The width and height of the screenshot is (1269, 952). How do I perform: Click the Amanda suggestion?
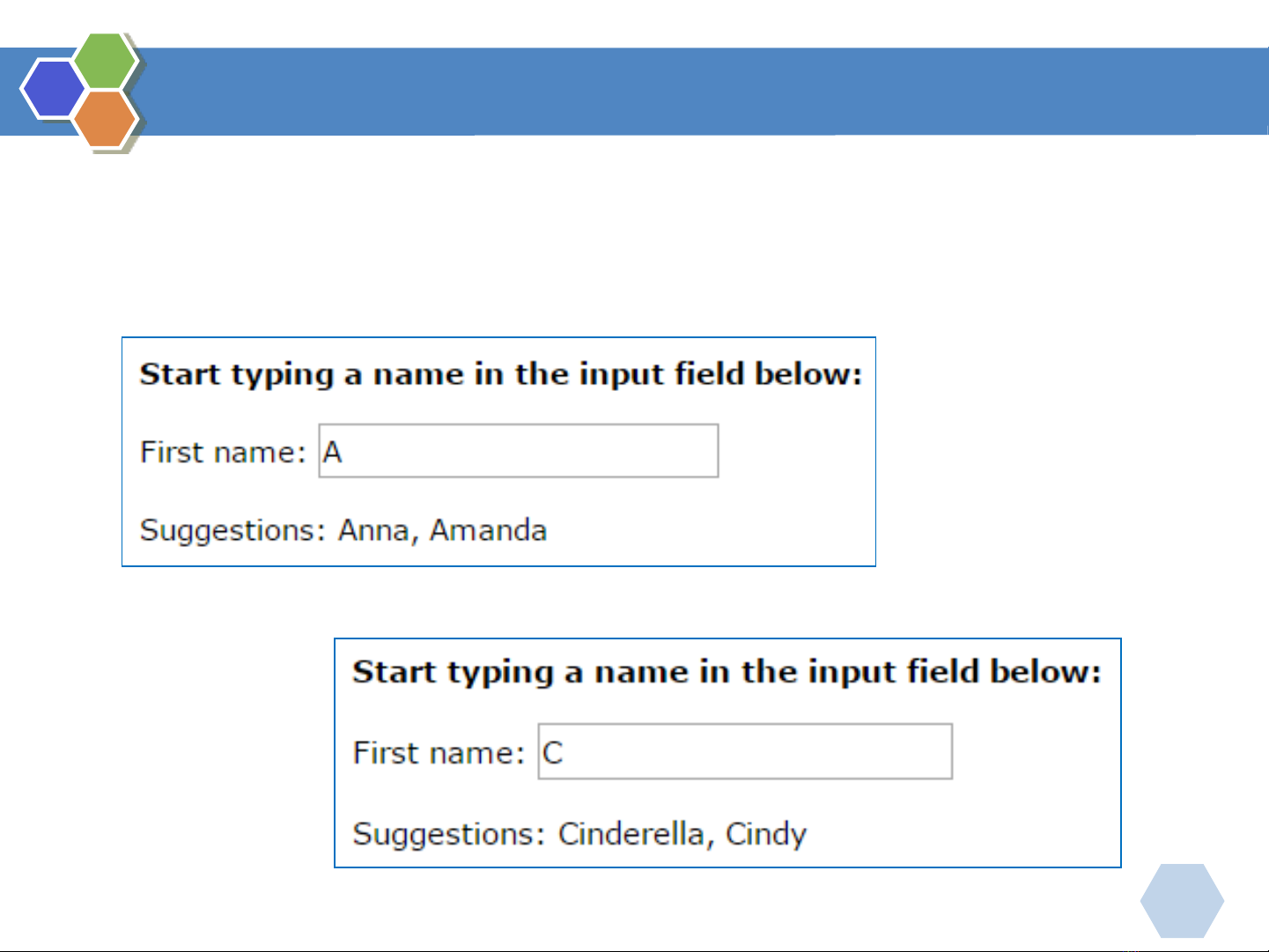(488, 530)
